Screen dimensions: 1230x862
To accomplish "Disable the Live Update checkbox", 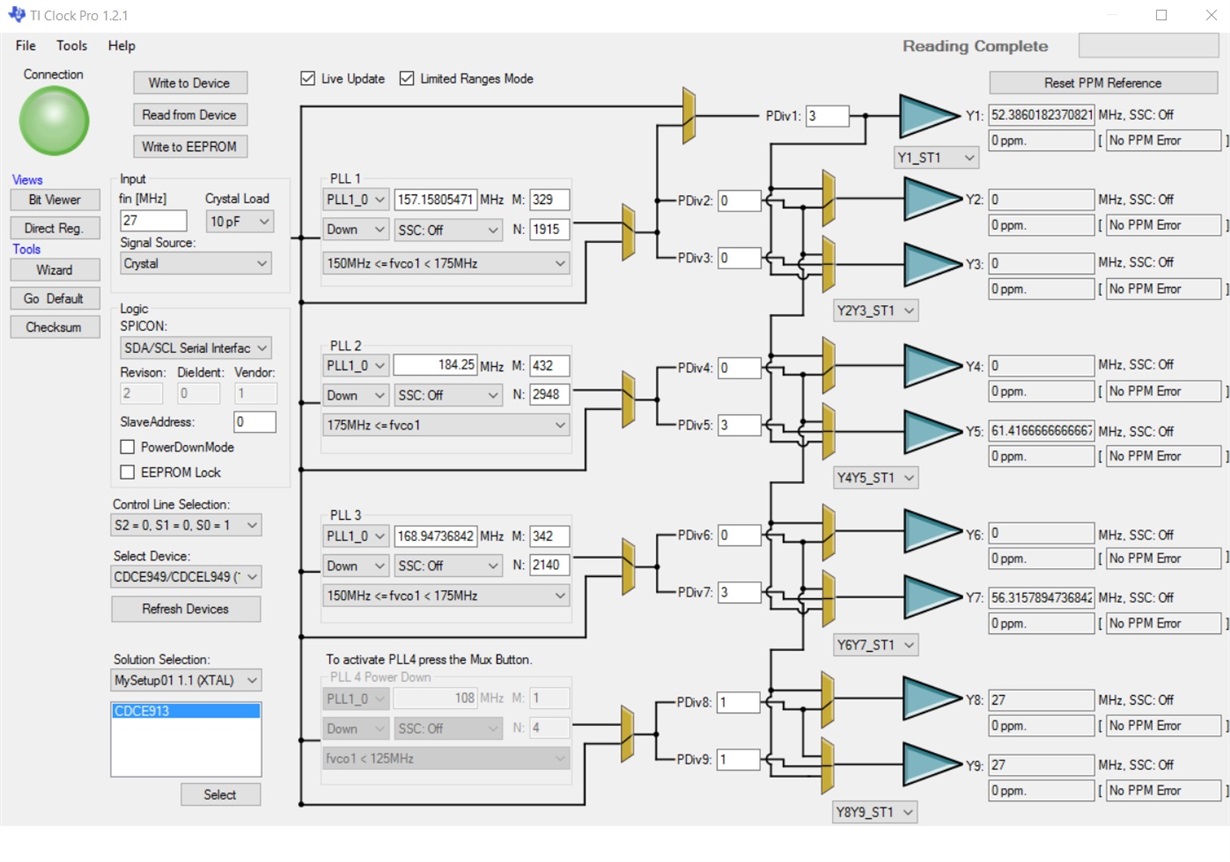I will tap(308, 78).
